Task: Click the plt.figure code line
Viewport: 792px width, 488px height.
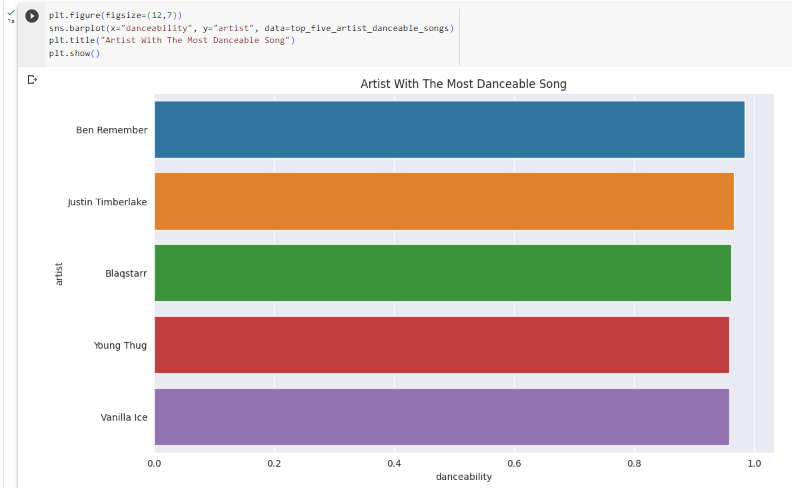Action: 115,15
